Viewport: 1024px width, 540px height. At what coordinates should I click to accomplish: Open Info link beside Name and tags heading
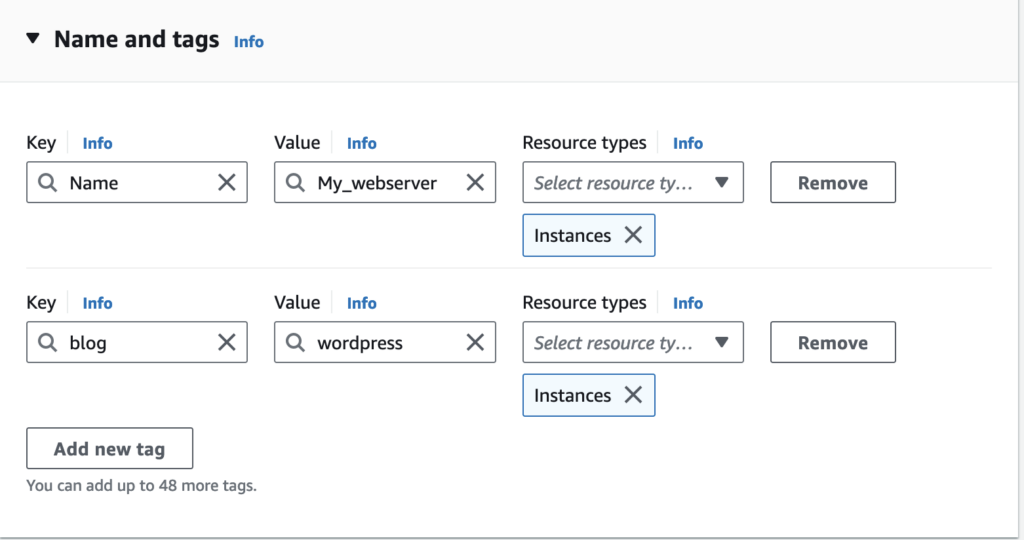point(248,41)
